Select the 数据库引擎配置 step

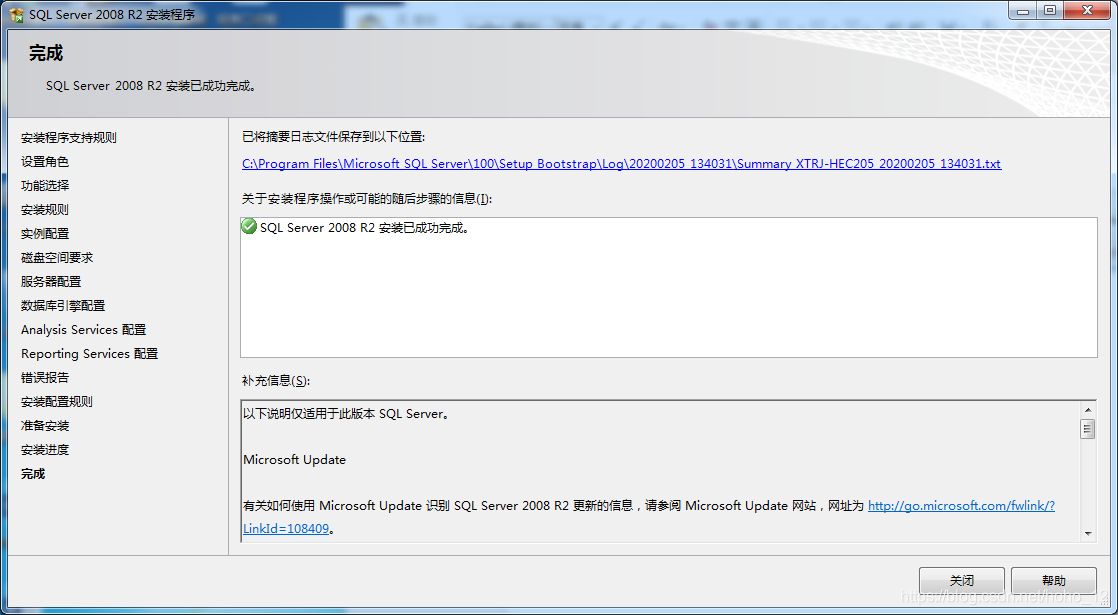63,305
